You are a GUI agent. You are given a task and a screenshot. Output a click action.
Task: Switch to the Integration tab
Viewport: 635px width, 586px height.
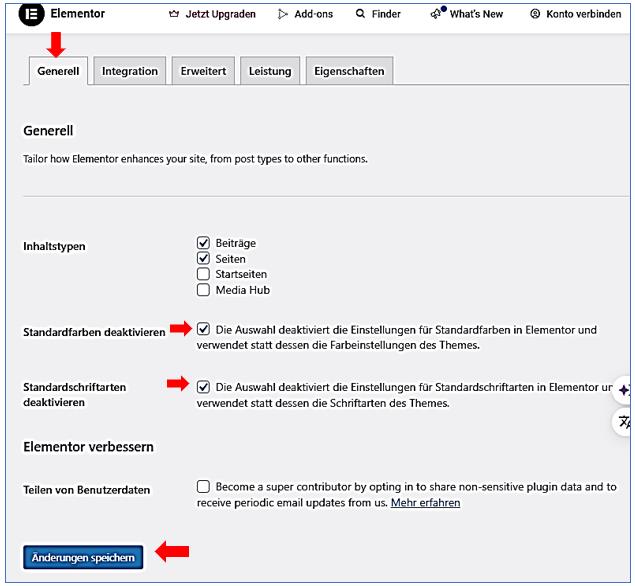click(x=130, y=71)
